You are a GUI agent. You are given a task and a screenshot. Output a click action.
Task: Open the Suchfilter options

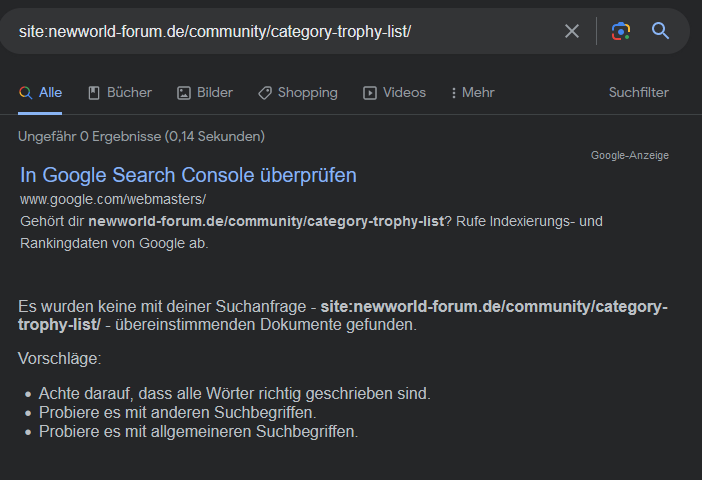click(x=638, y=93)
